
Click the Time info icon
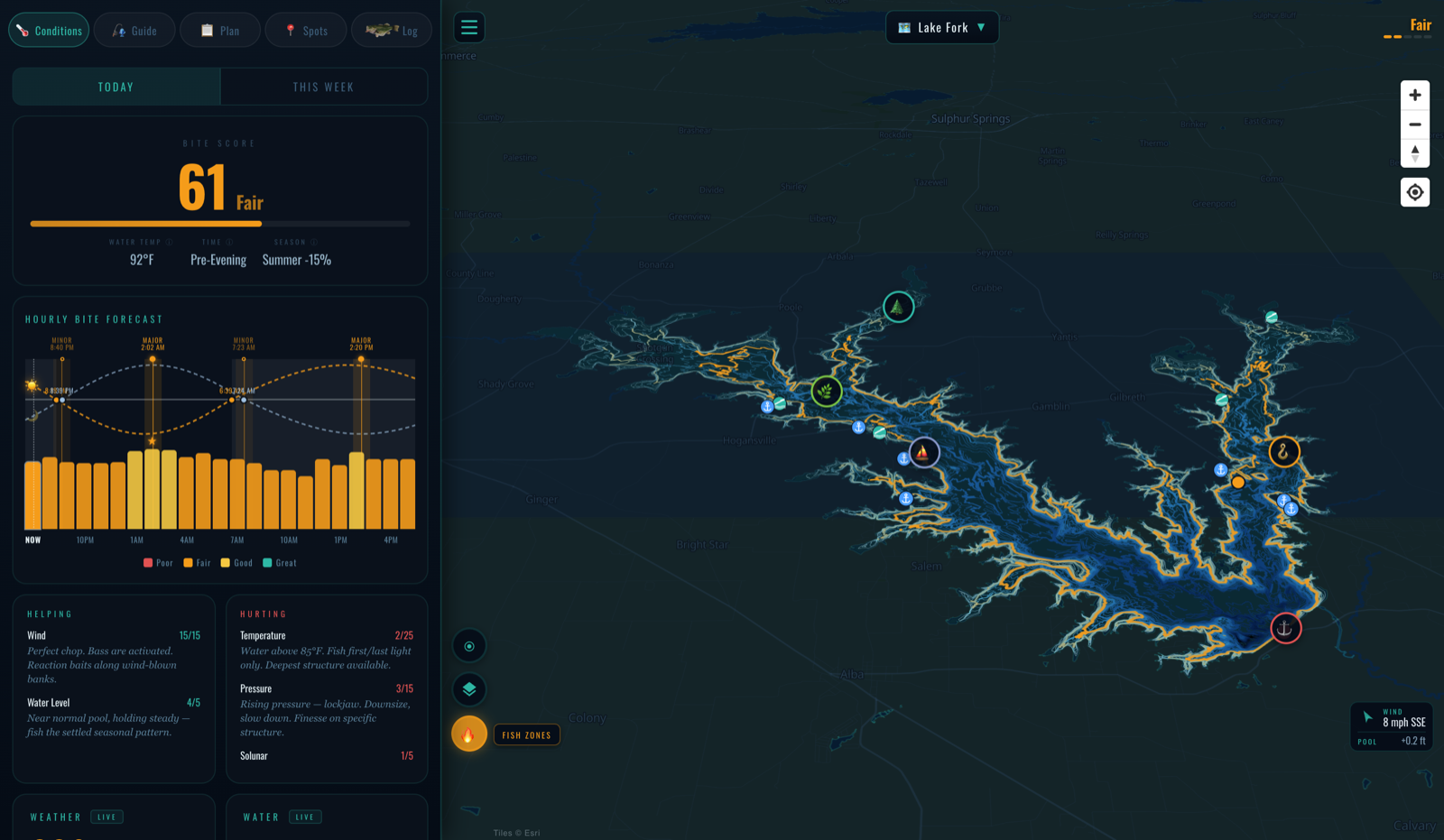[229, 242]
